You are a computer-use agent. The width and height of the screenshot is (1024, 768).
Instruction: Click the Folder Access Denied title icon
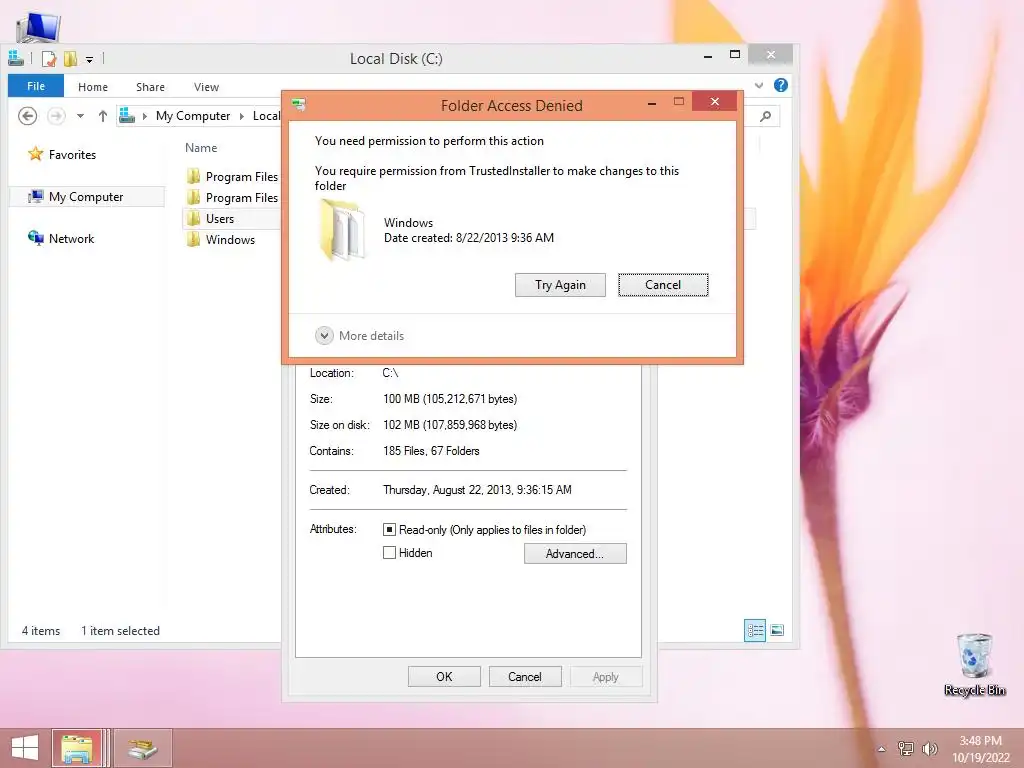click(300, 104)
